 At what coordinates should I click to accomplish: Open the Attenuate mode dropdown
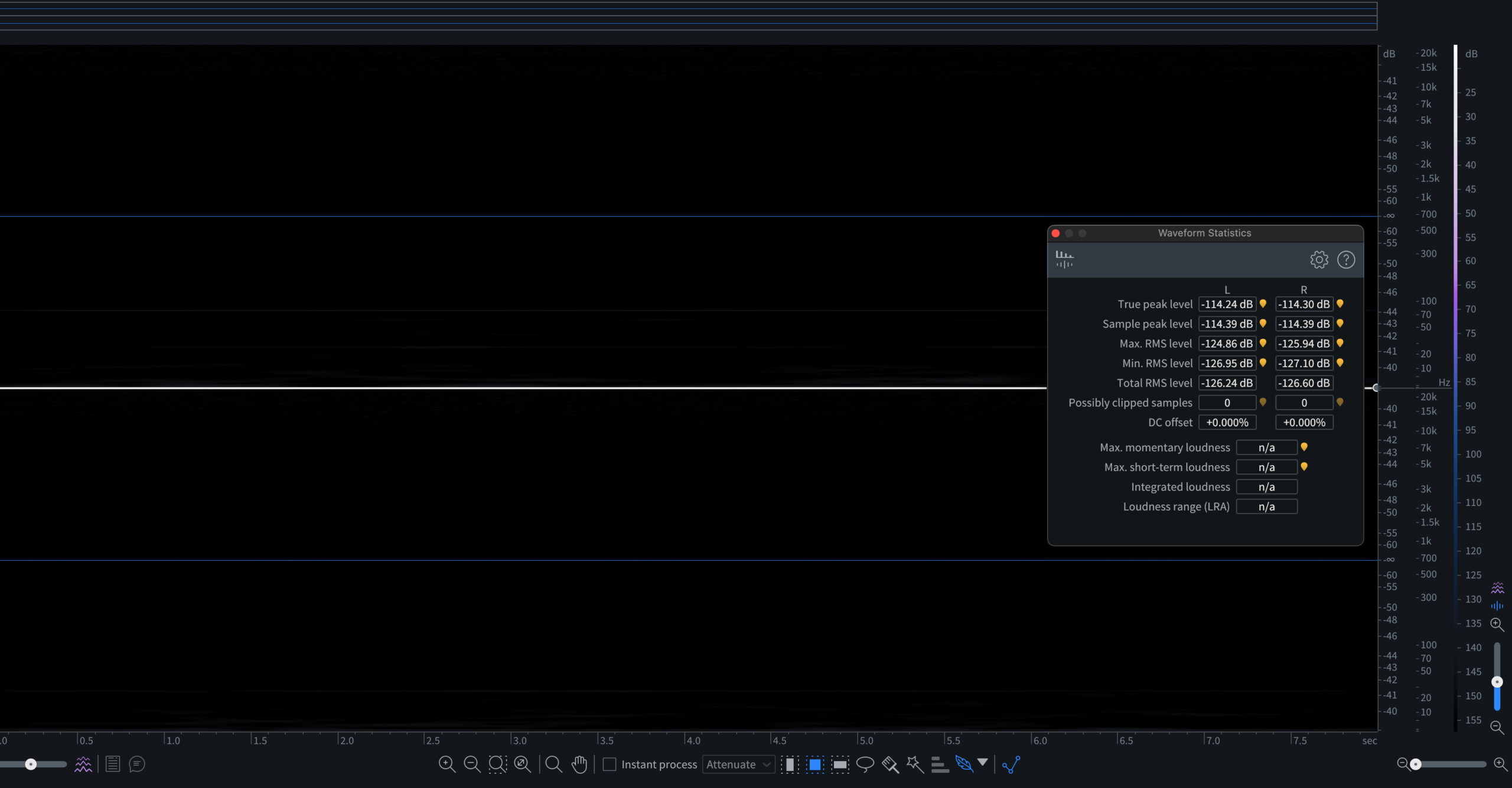[x=738, y=764]
